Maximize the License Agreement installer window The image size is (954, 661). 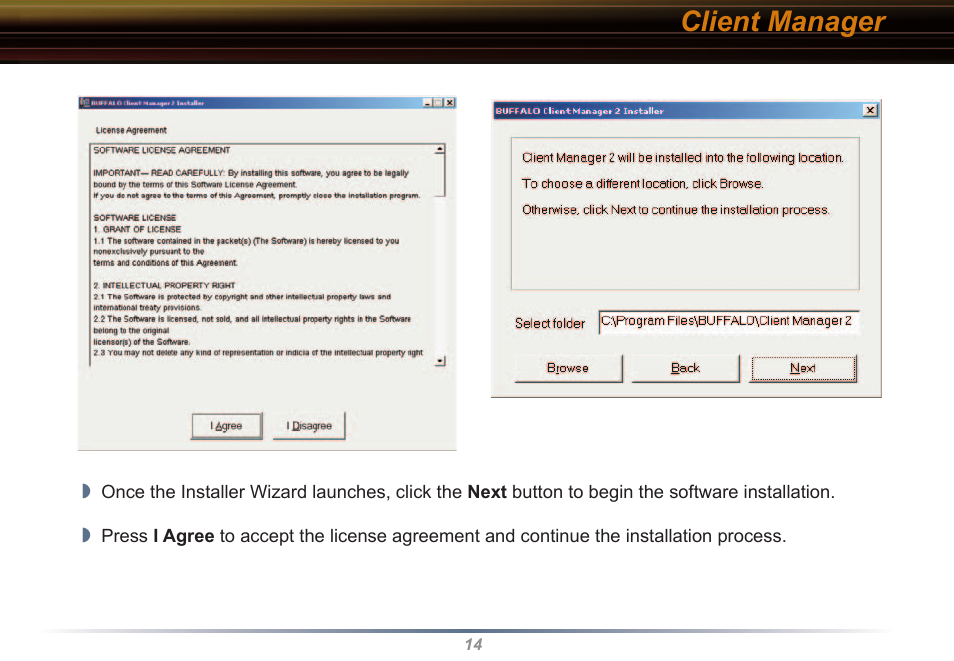(x=438, y=103)
